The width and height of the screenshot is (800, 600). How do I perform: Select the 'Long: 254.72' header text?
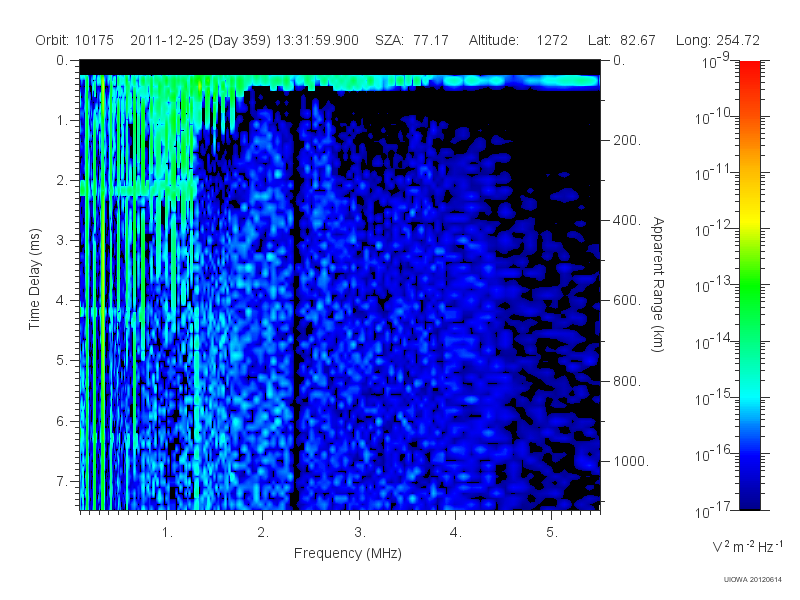[718, 40]
